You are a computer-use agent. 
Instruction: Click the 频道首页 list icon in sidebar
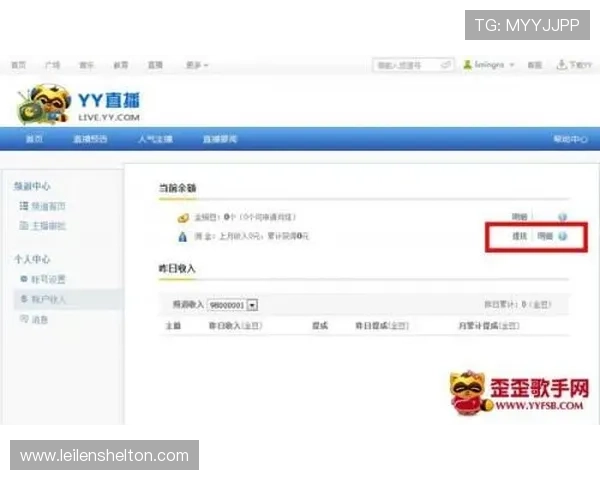point(24,206)
